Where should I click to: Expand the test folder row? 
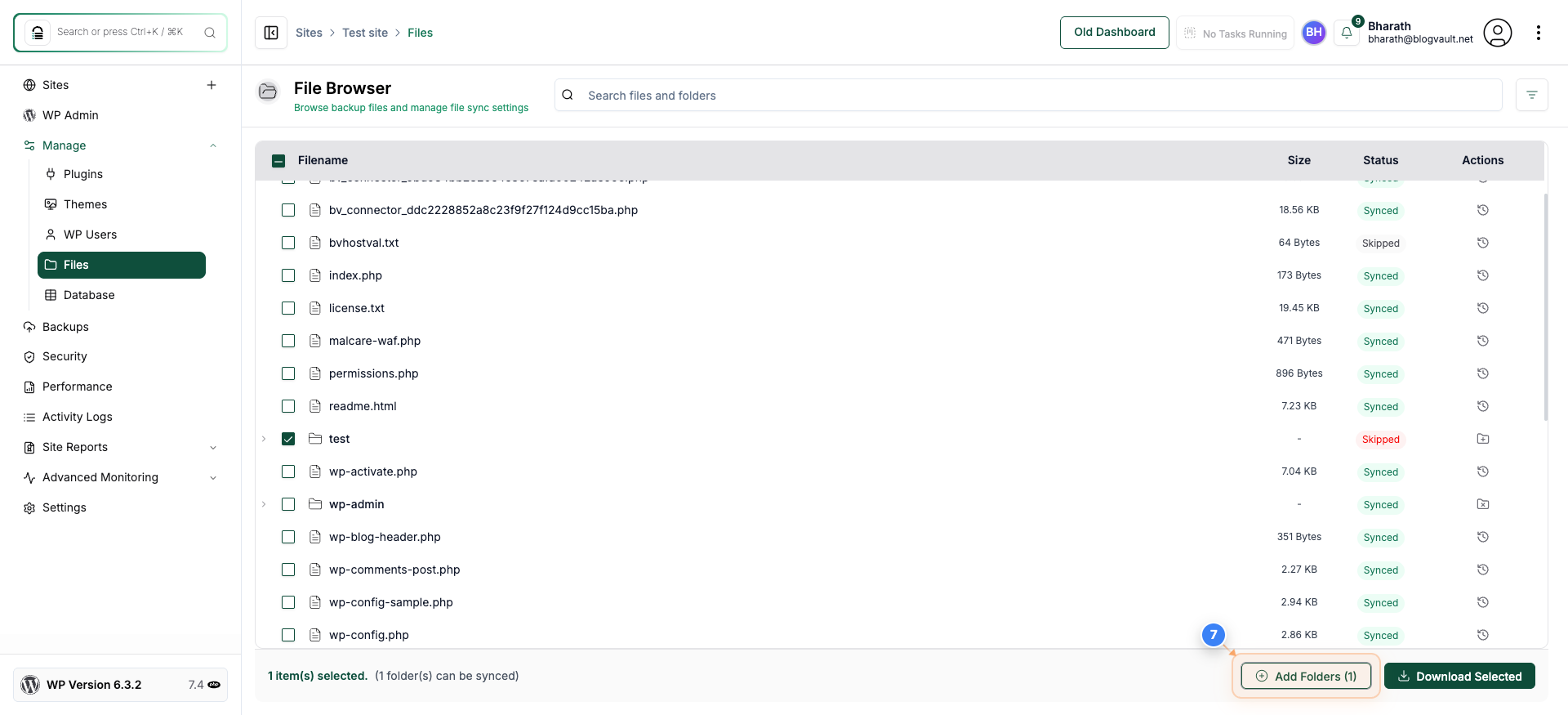tap(264, 439)
